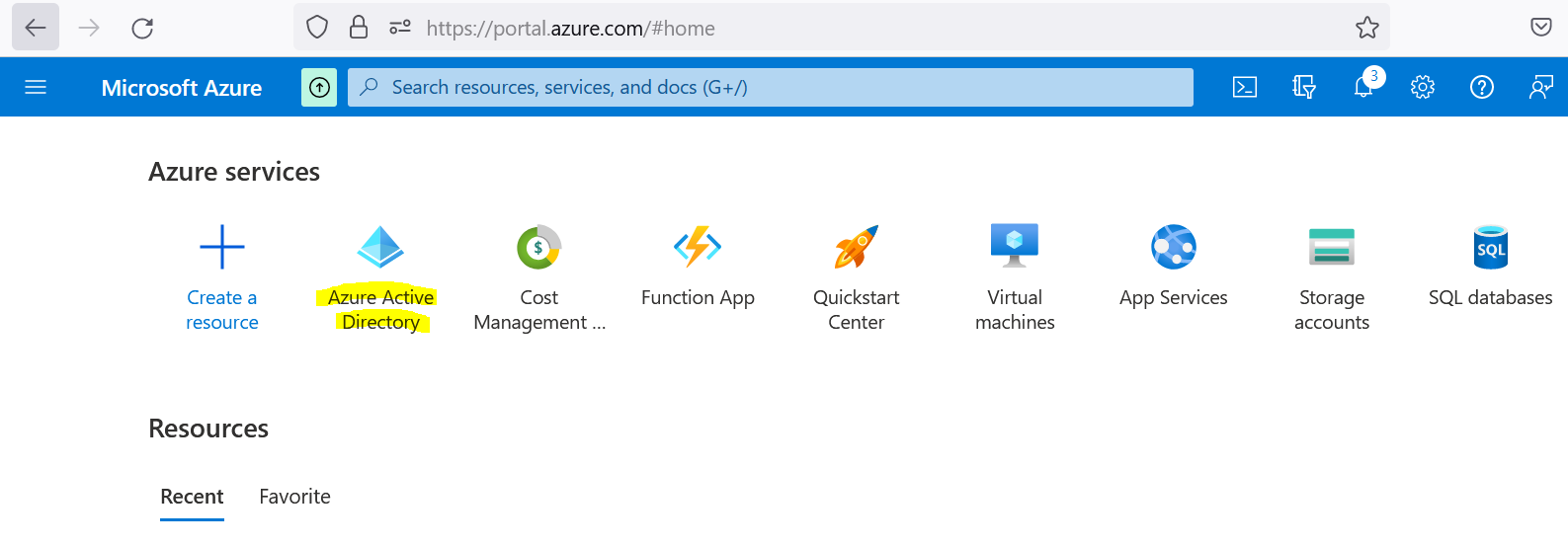Open the Virtual machines monitor icon
This screenshot has height=547, width=1568.
[1015, 245]
